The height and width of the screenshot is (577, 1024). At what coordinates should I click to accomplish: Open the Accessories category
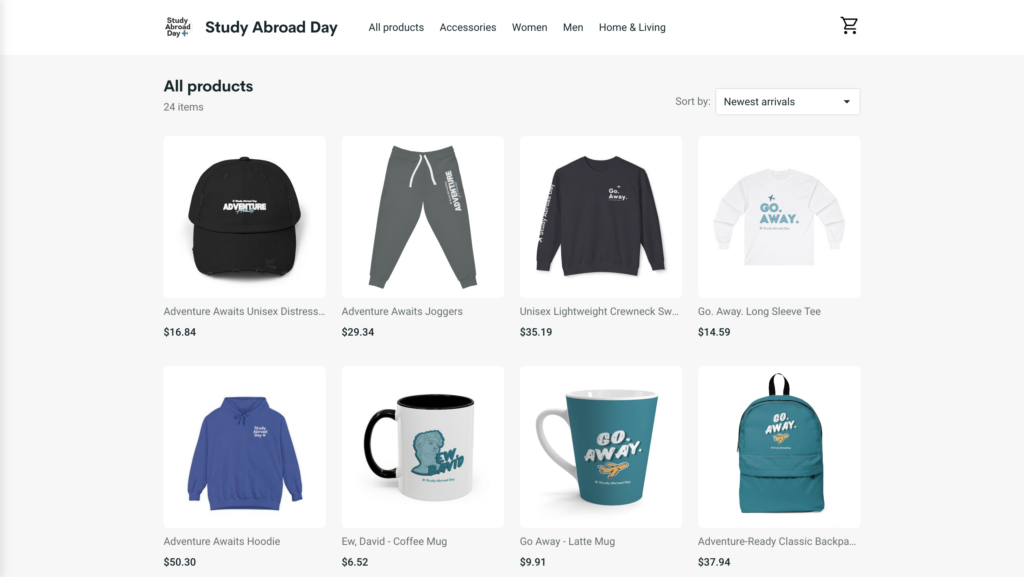pos(468,27)
